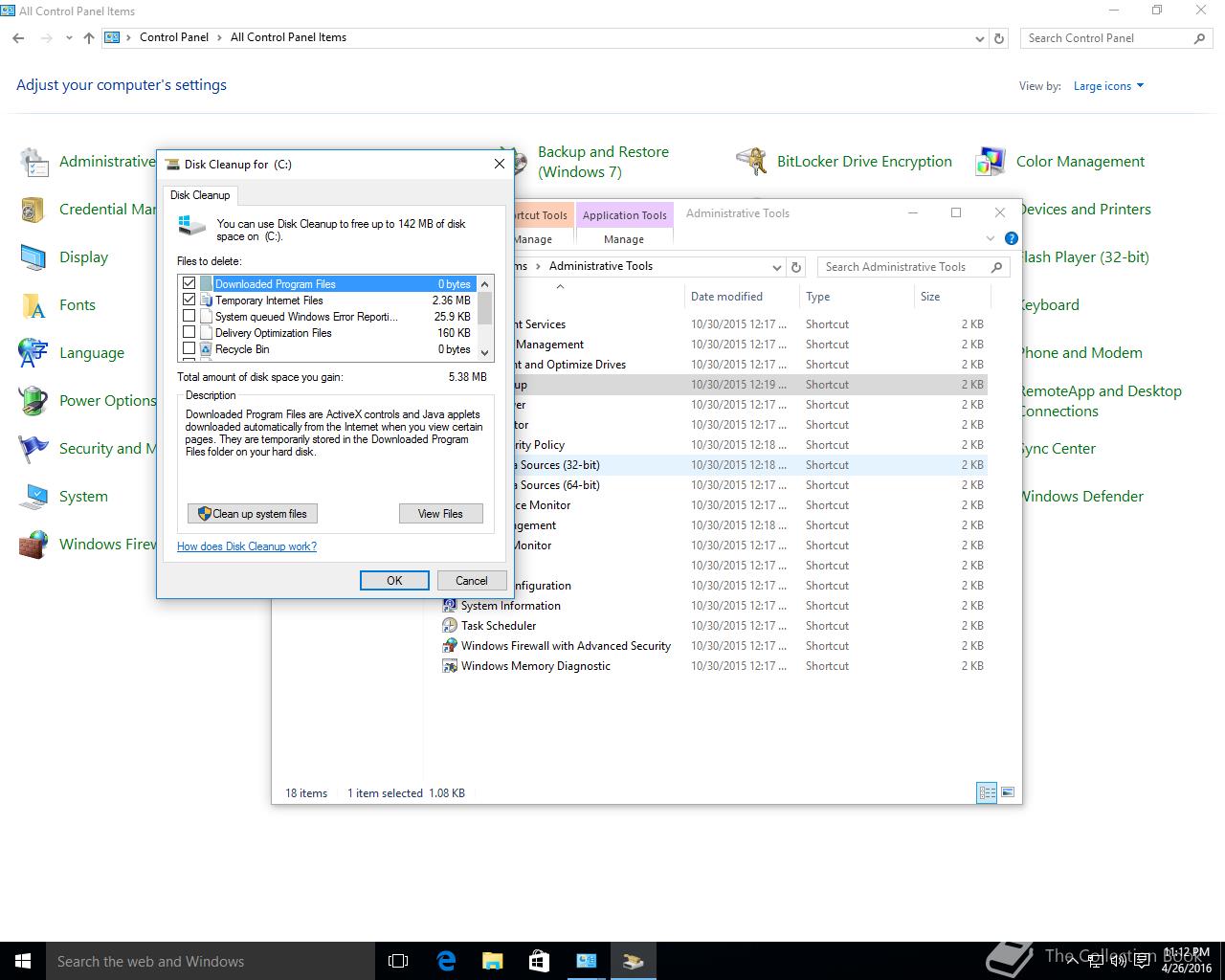Click Search Administrative Tools field
This screenshot has width=1225, height=980.
[x=911, y=267]
